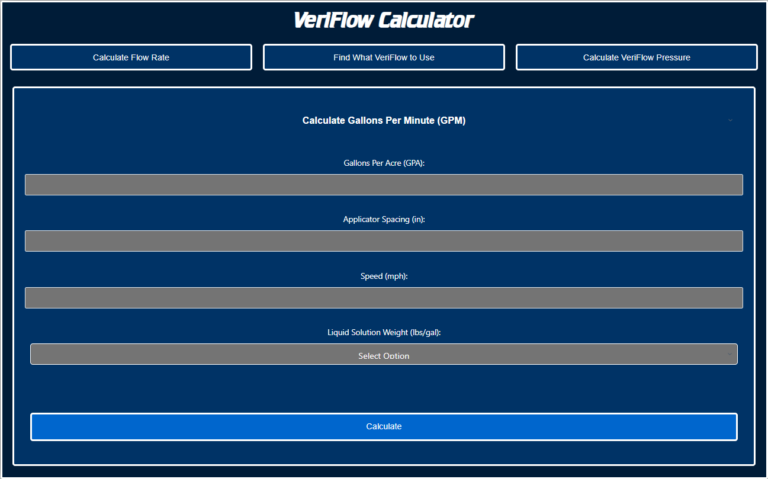Click the Calculate Gallons Per Minute heading
The height and width of the screenshot is (479, 768).
pyautogui.click(x=384, y=120)
